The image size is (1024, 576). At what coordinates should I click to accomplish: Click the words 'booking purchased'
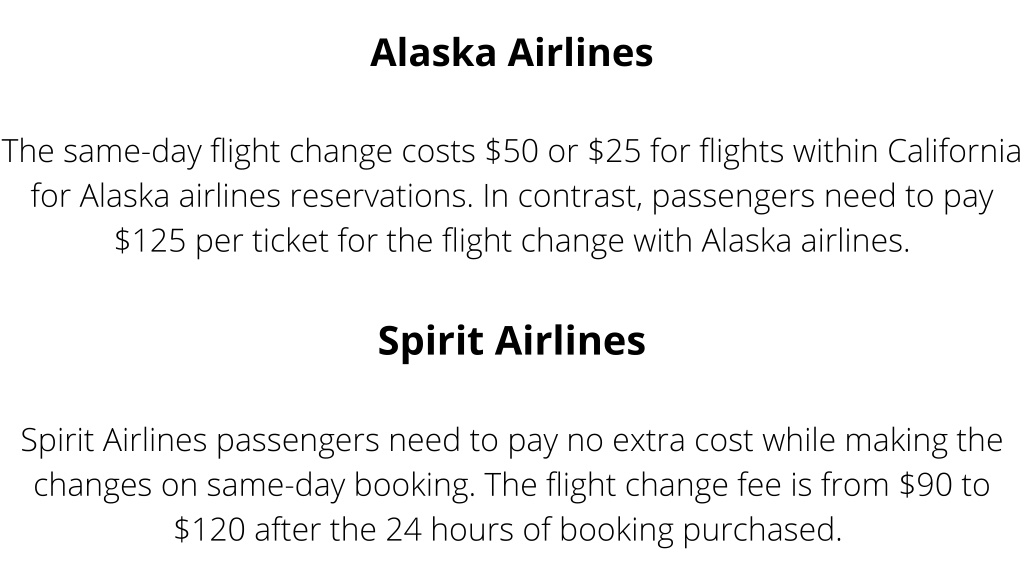[700, 529]
